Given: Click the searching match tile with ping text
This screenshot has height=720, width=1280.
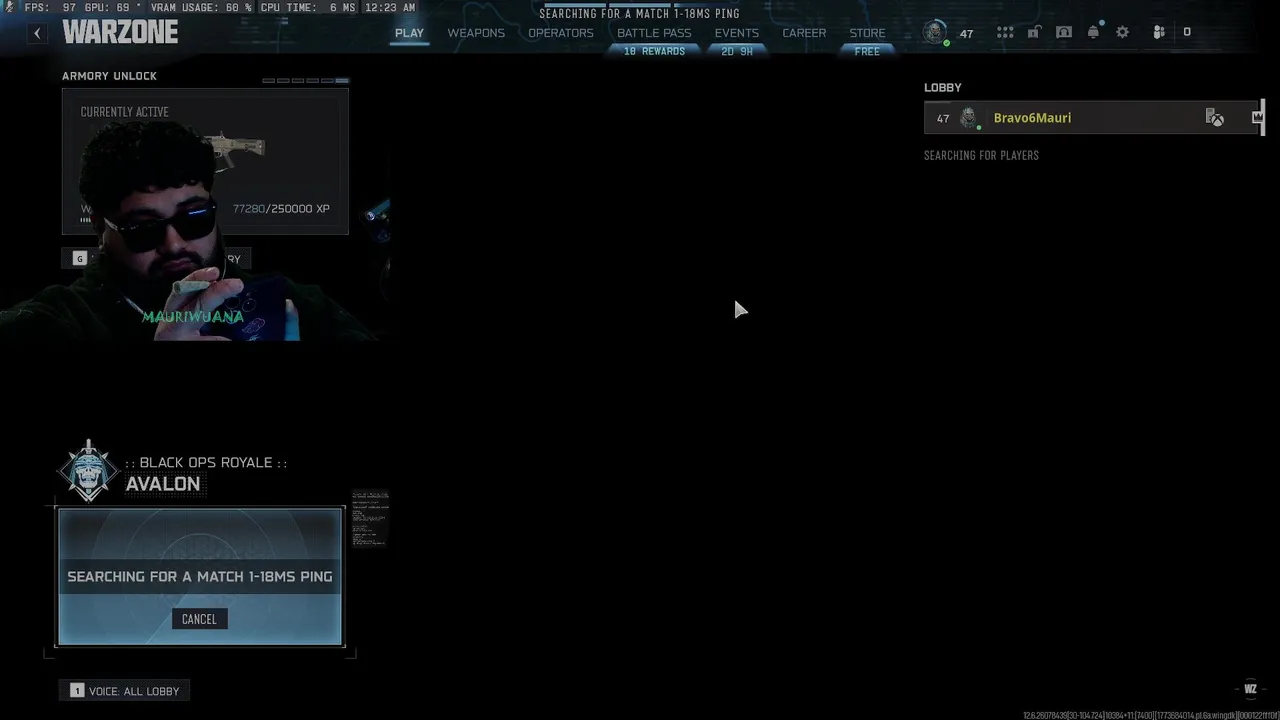Looking at the screenshot, I should click(200, 577).
